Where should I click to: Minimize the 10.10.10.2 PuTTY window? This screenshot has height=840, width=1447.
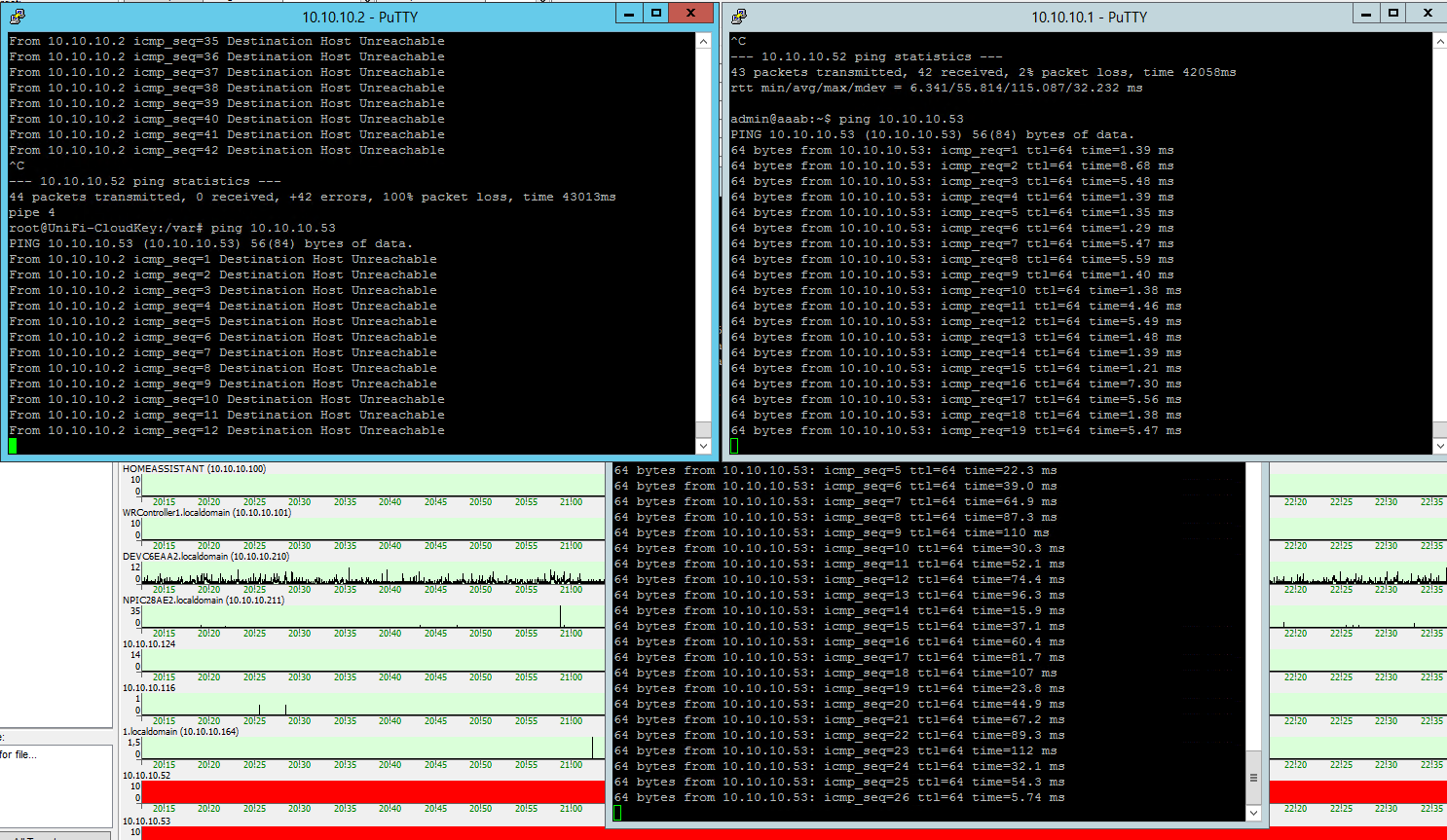pos(629,14)
